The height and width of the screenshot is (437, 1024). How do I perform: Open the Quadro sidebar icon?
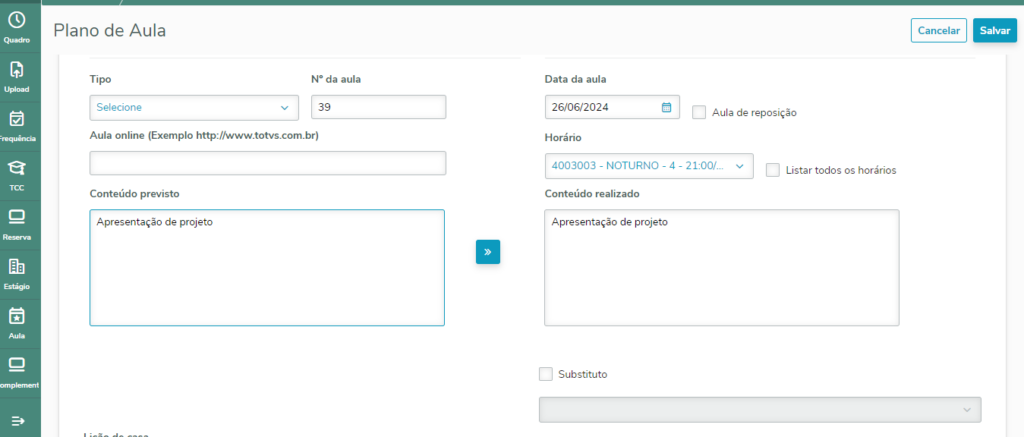pos(17,24)
